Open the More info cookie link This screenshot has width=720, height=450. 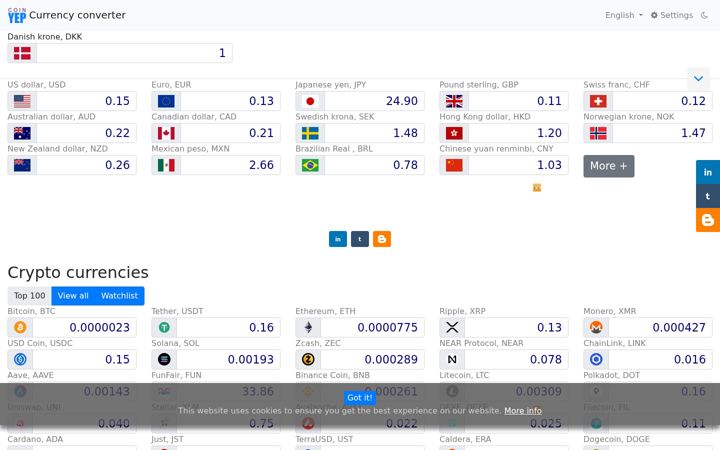[523, 411]
